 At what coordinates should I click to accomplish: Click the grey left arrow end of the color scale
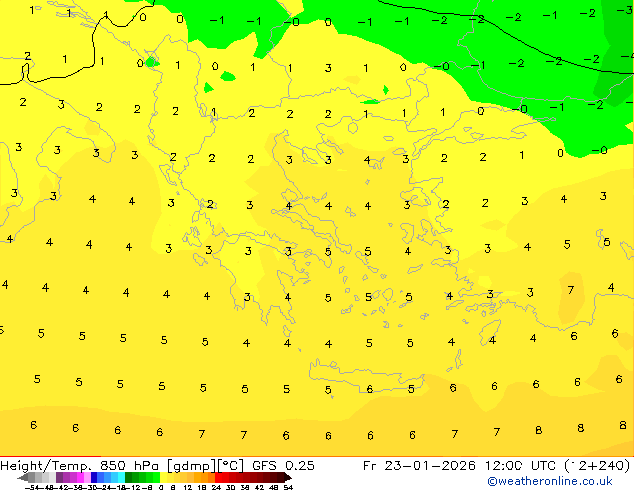23,478
